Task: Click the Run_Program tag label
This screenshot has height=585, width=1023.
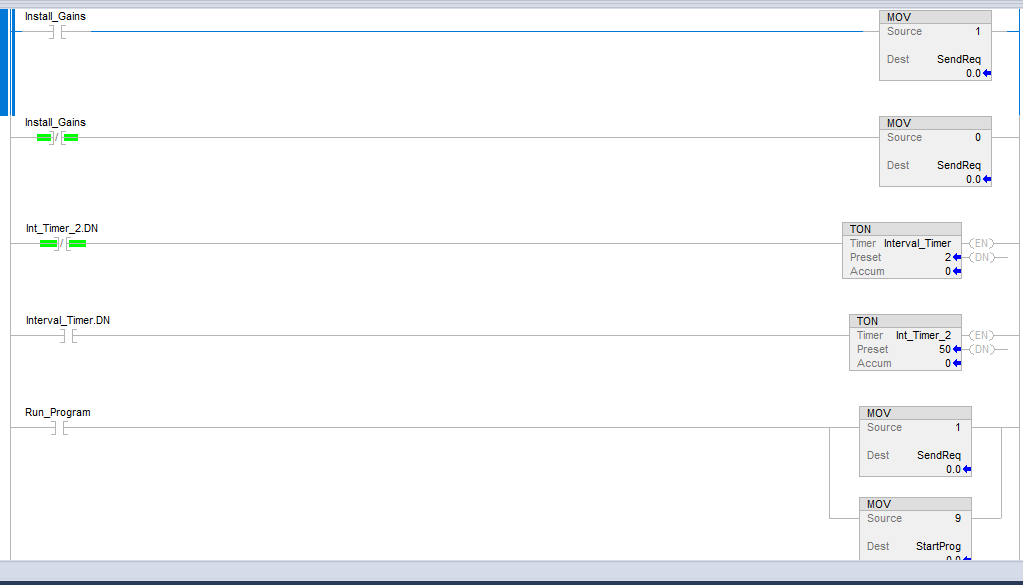Action: point(58,412)
